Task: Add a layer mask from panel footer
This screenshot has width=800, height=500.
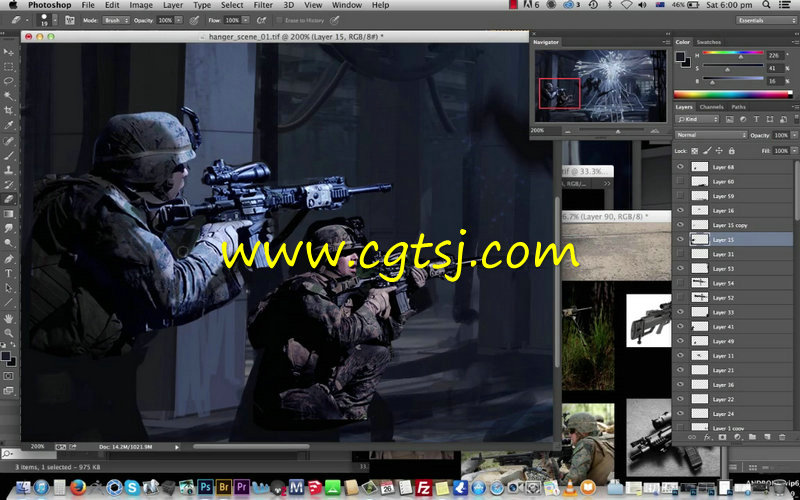Action: coord(722,437)
